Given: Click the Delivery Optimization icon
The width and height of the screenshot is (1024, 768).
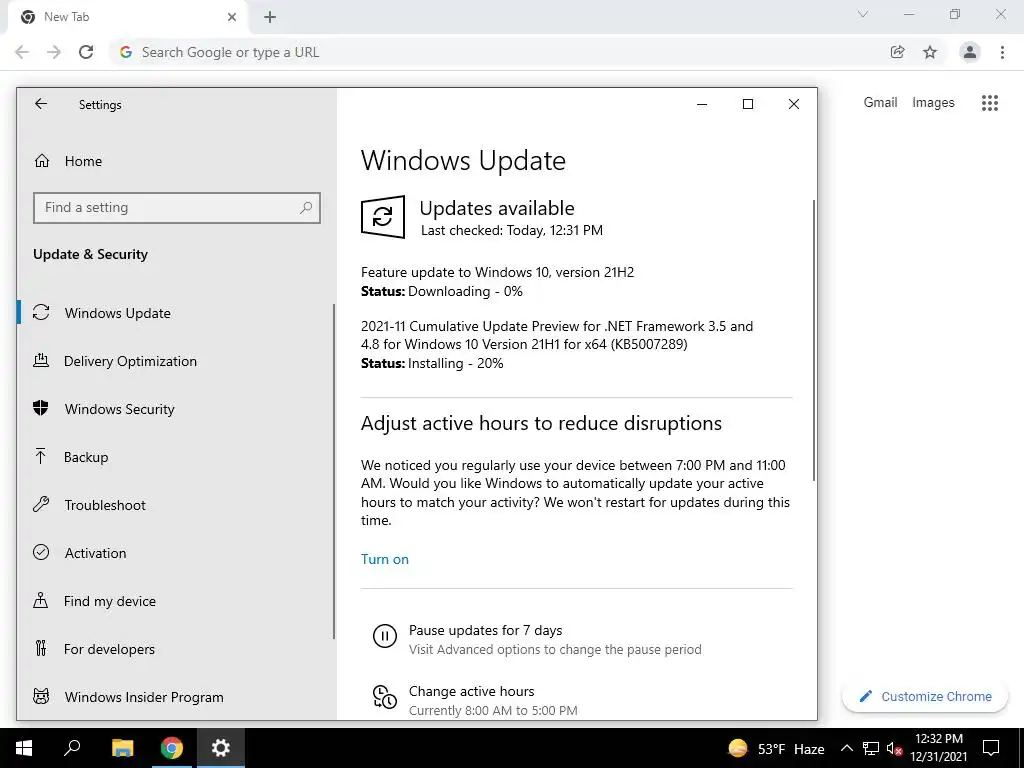Looking at the screenshot, I should click(41, 360).
